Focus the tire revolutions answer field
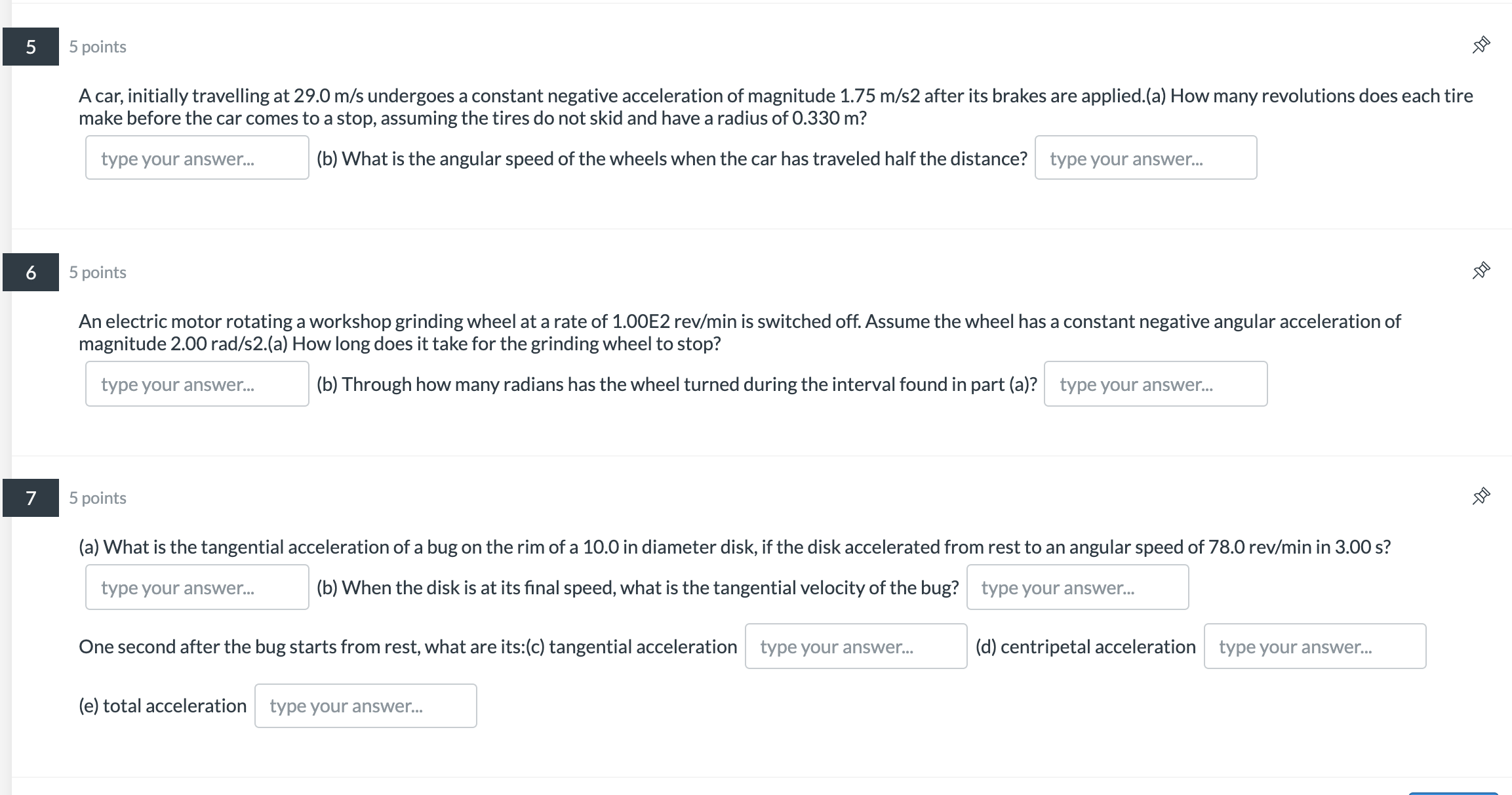 (197, 158)
